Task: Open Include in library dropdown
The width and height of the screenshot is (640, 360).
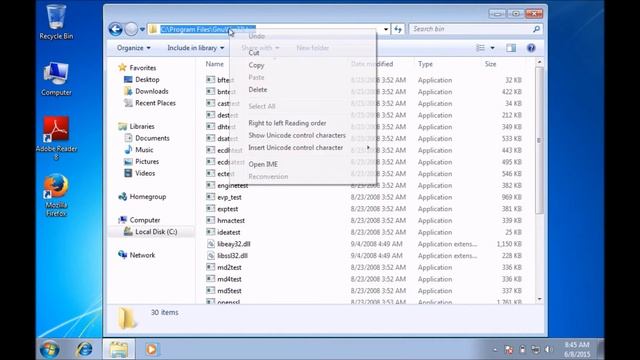Action: pyautogui.click(x=196, y=48)
